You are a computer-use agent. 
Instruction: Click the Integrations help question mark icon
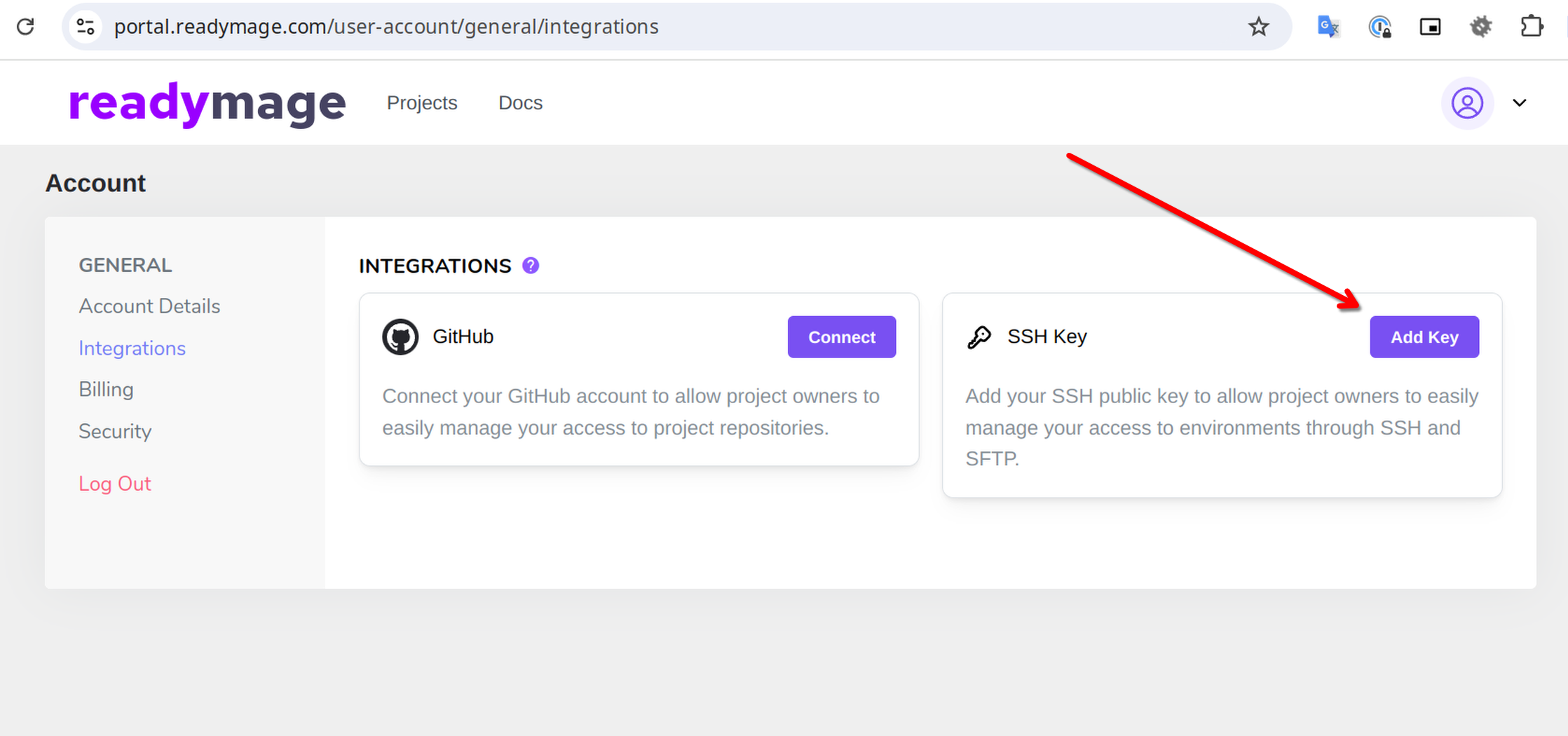click(x=531, y=266)
